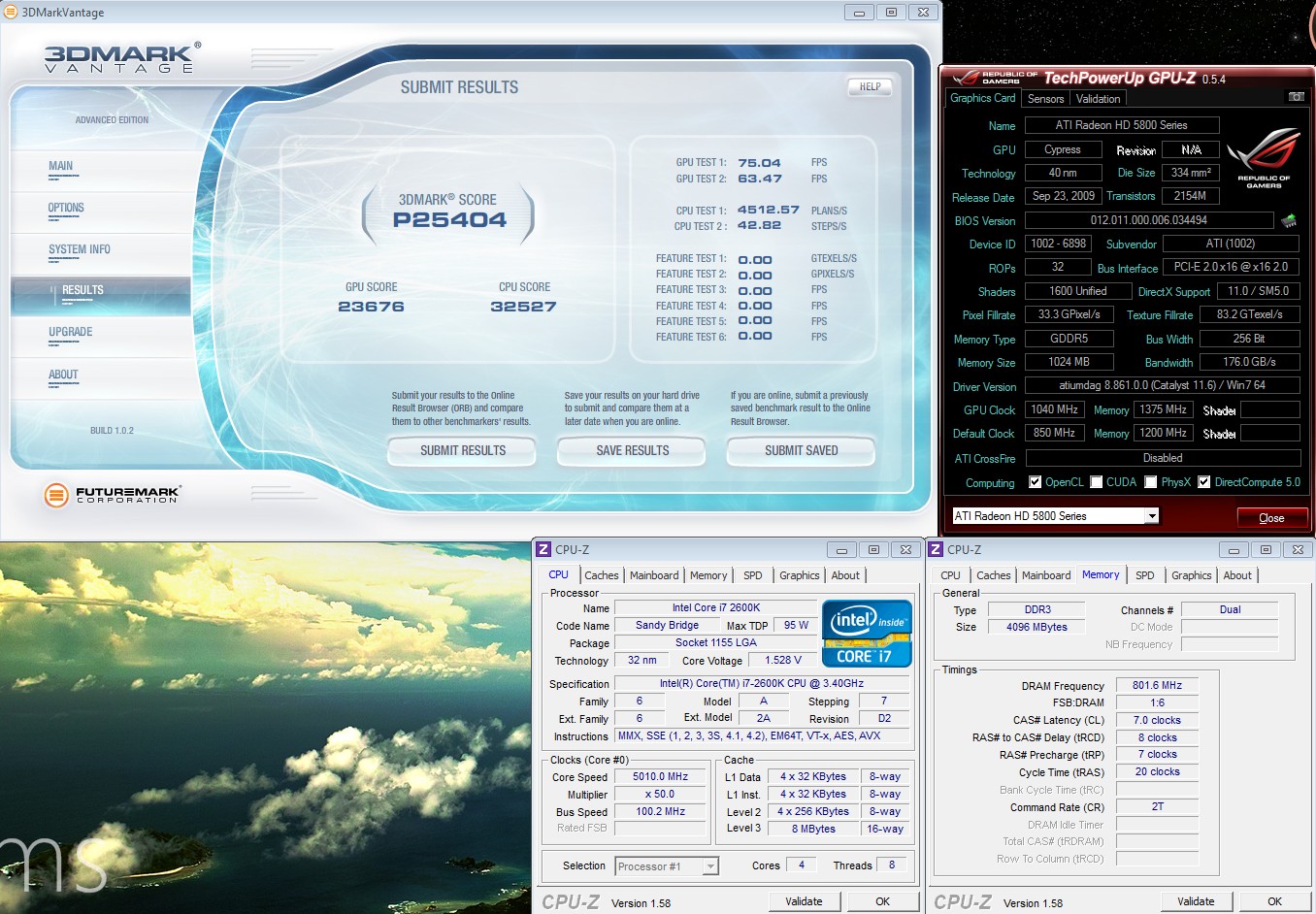Click Close button in GPU-Z
This screenshot has width=1316, height=914.
(x=1271, y=517)
